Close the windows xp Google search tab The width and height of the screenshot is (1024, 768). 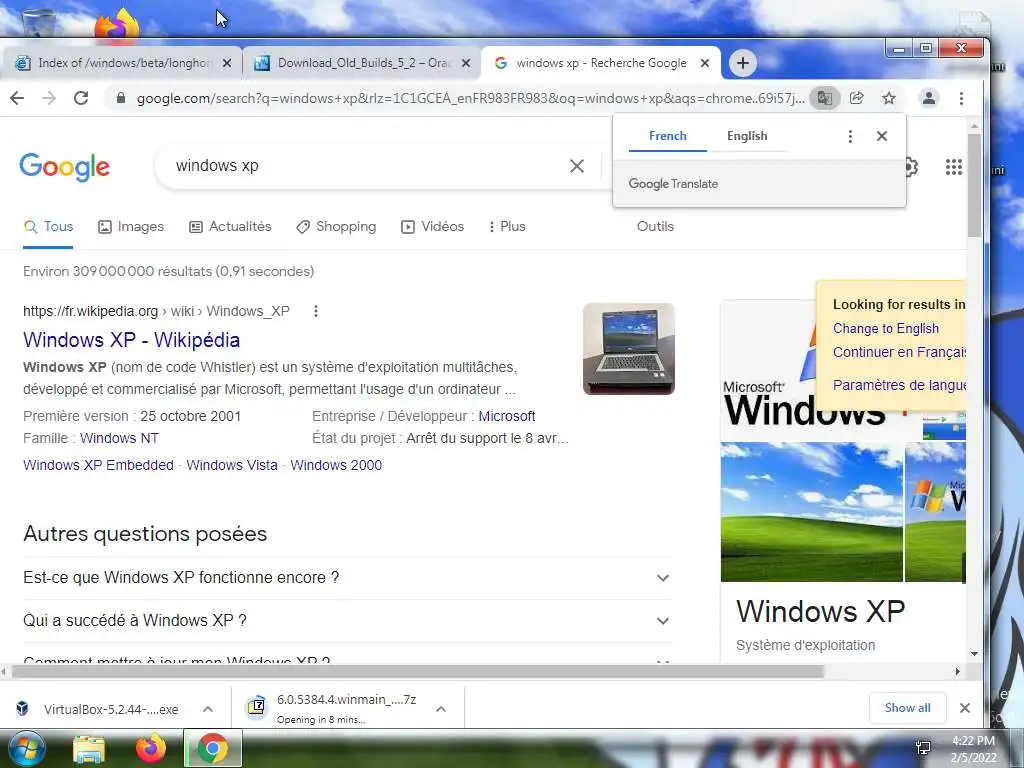pyautogui.click(x=705, y=63)
